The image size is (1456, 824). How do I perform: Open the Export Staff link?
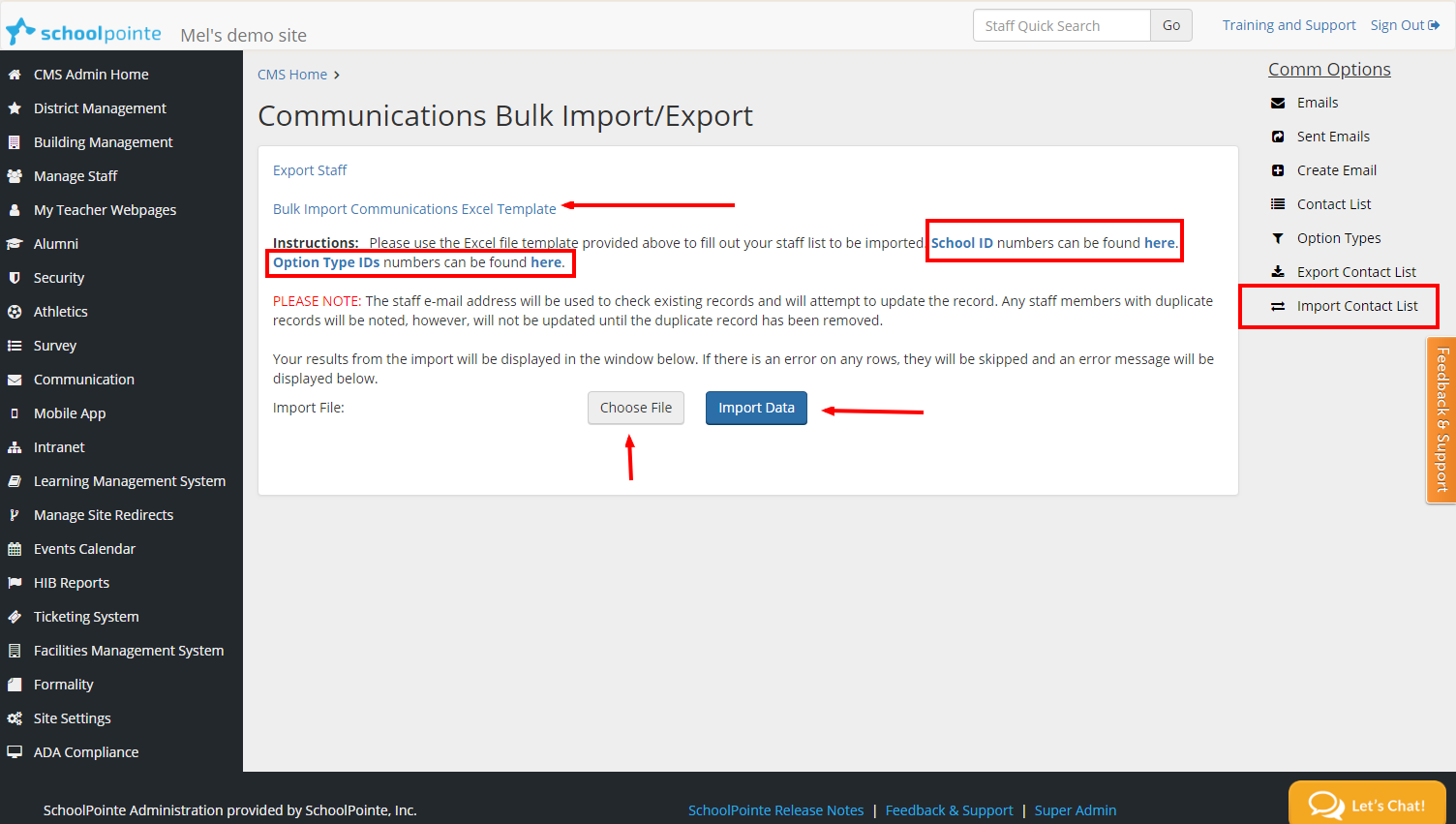(x=310, y=170)
